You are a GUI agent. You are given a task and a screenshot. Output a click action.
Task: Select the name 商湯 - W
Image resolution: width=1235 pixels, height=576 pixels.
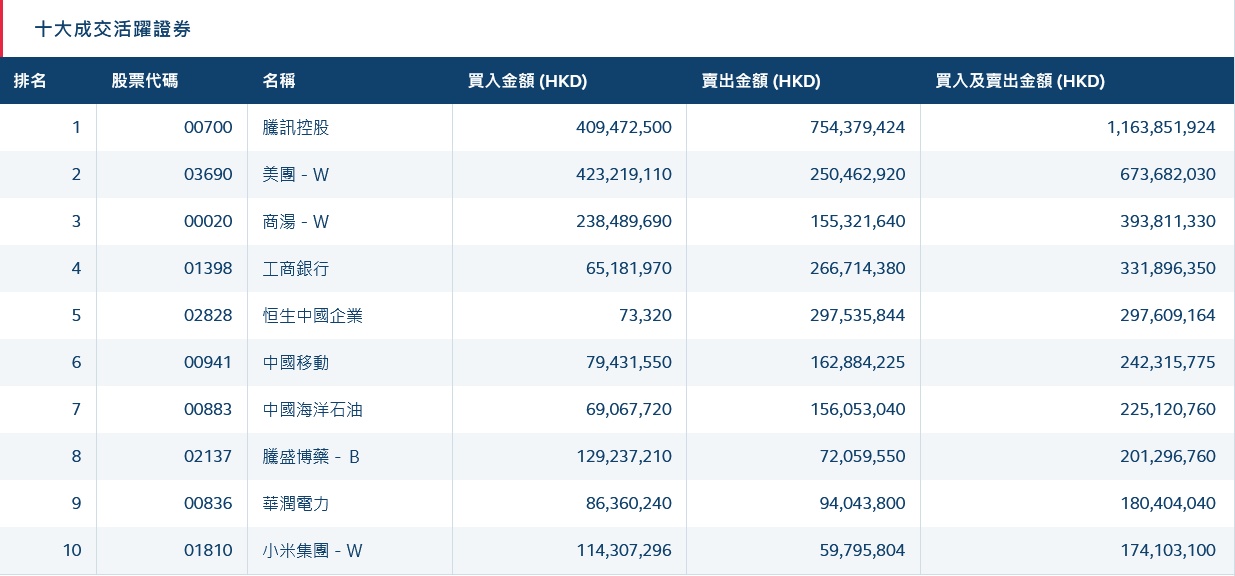(296, 221)
